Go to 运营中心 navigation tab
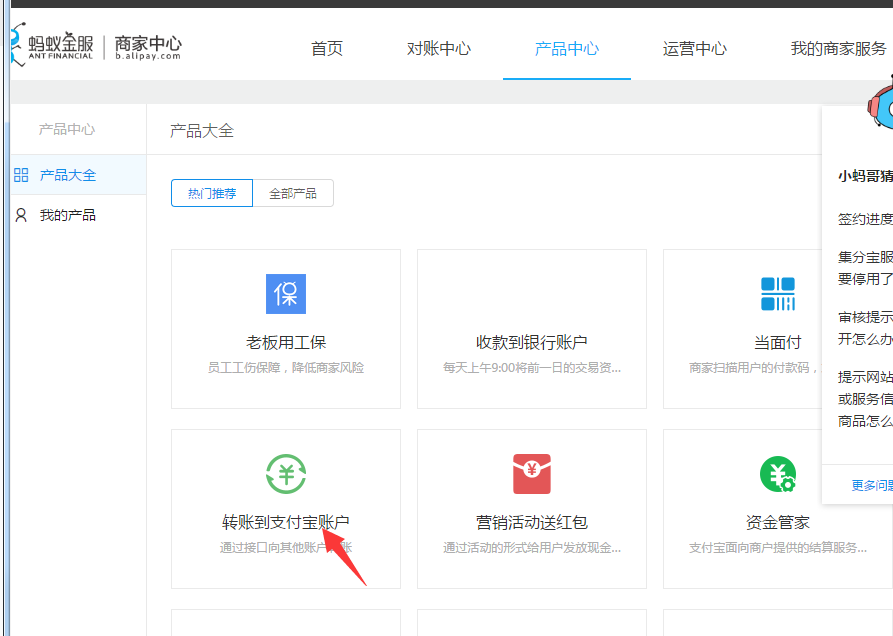Viewport: 893px width, 636px height. [694, 48]
